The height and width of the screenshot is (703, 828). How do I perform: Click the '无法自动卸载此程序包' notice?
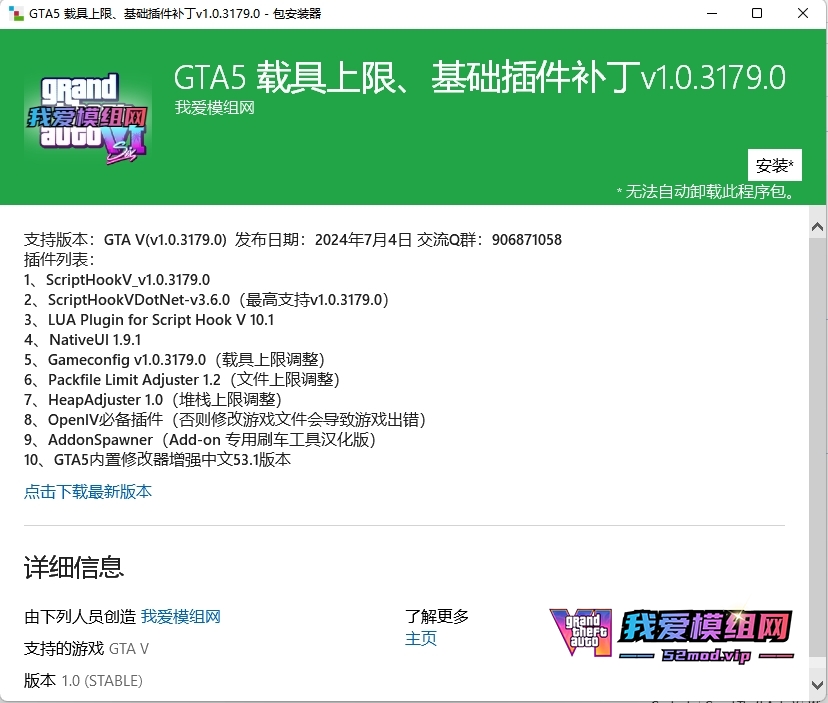(x=706, y=191)
